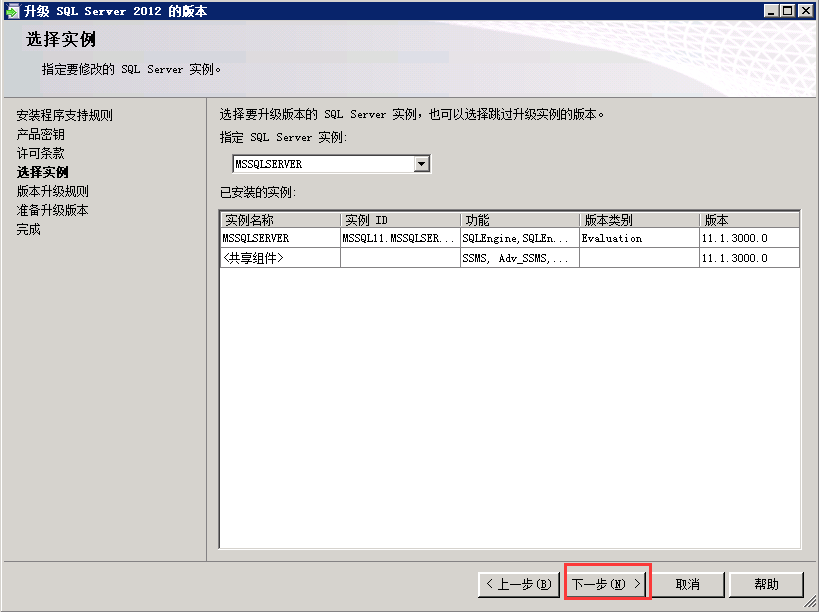Cancel setup with the 取消 button
819x612 pixels.
(687, 584)
